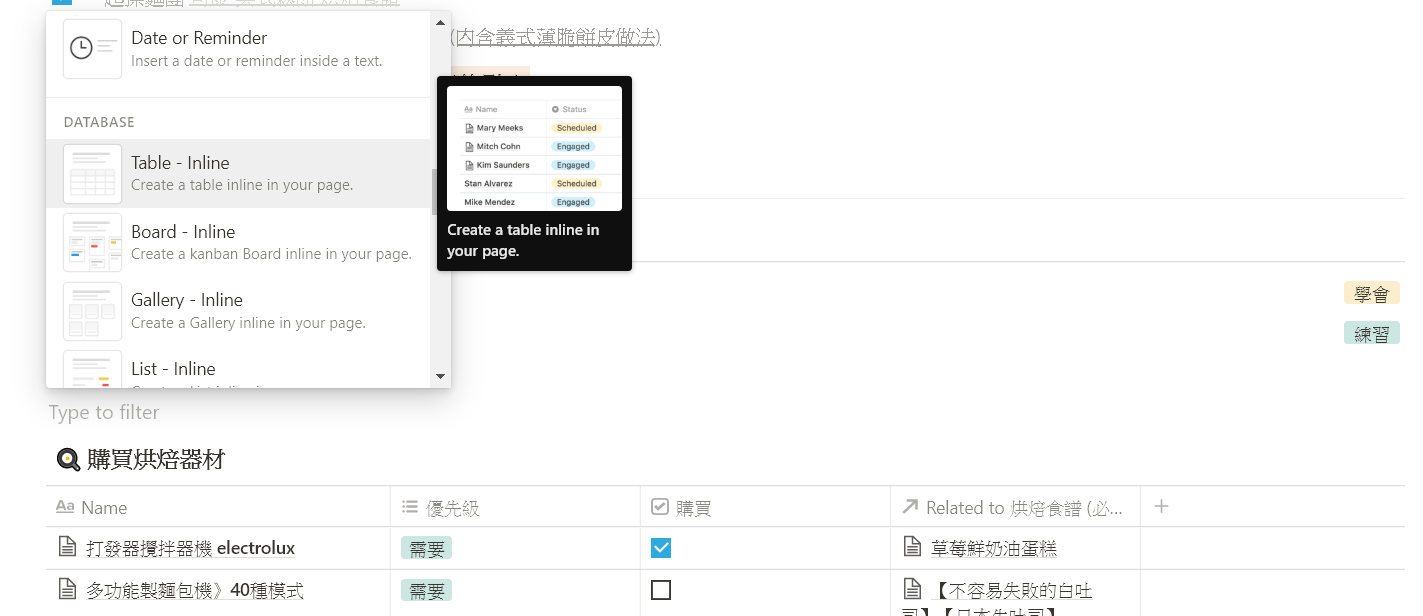Click the List - Inline icon
This screenshot has width=1423, height=616.
(92, 369)
